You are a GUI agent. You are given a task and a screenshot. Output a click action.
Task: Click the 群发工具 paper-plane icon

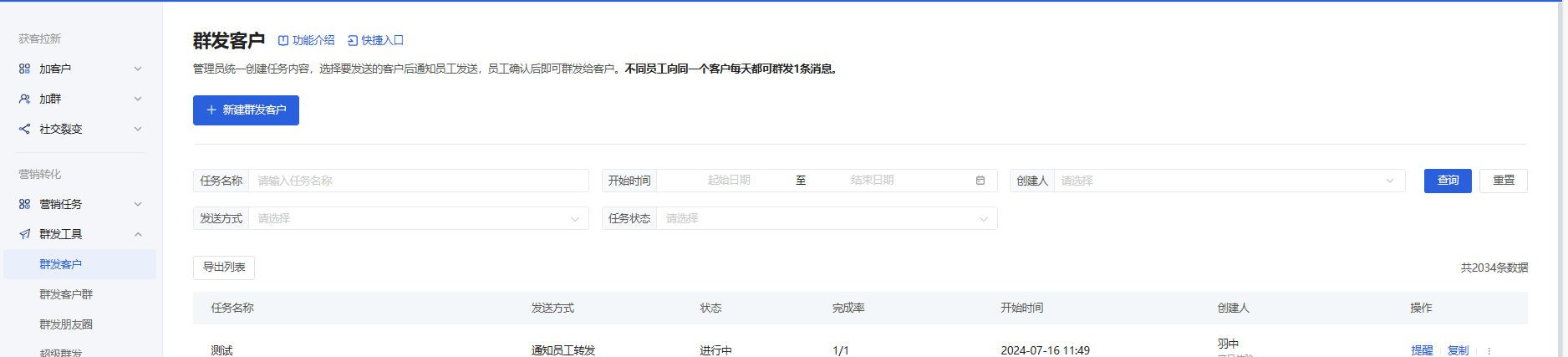pyautogui.click(x=24, y=234)
